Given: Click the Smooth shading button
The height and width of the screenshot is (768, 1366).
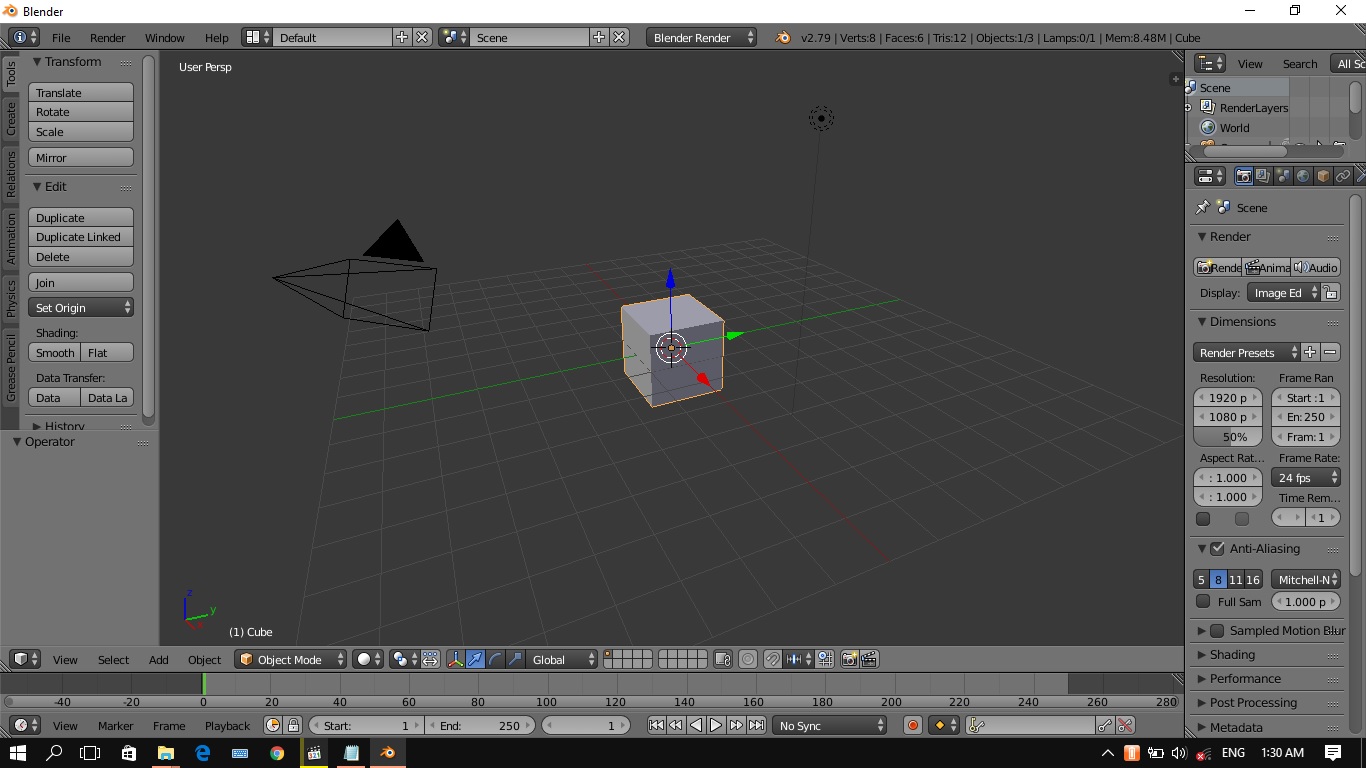Looking at the screenshot, I should [54, 352].
